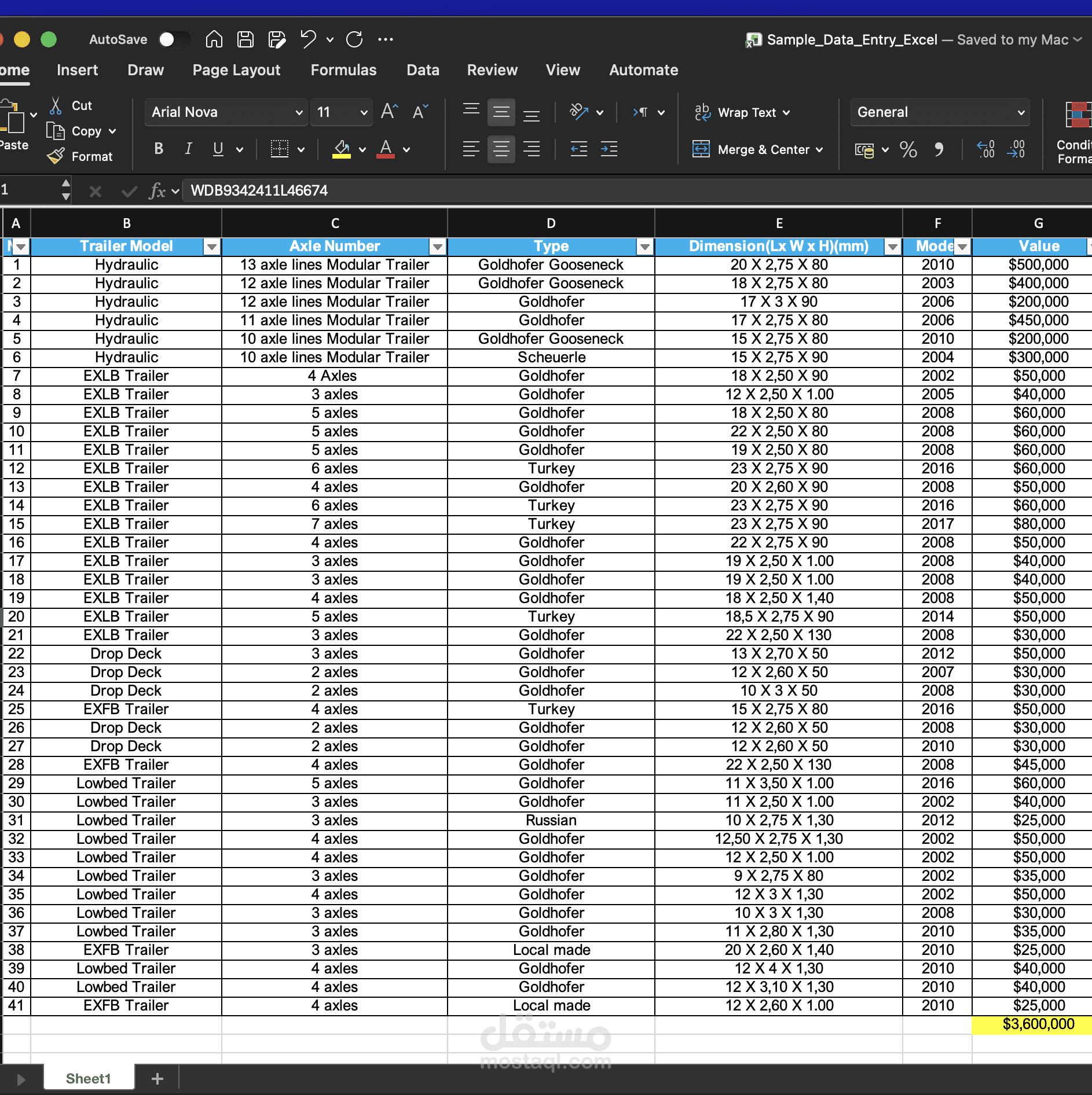This screenshot has width=1092, height=1095.
Task: Click the Copy button
Action: pos(75,131)
